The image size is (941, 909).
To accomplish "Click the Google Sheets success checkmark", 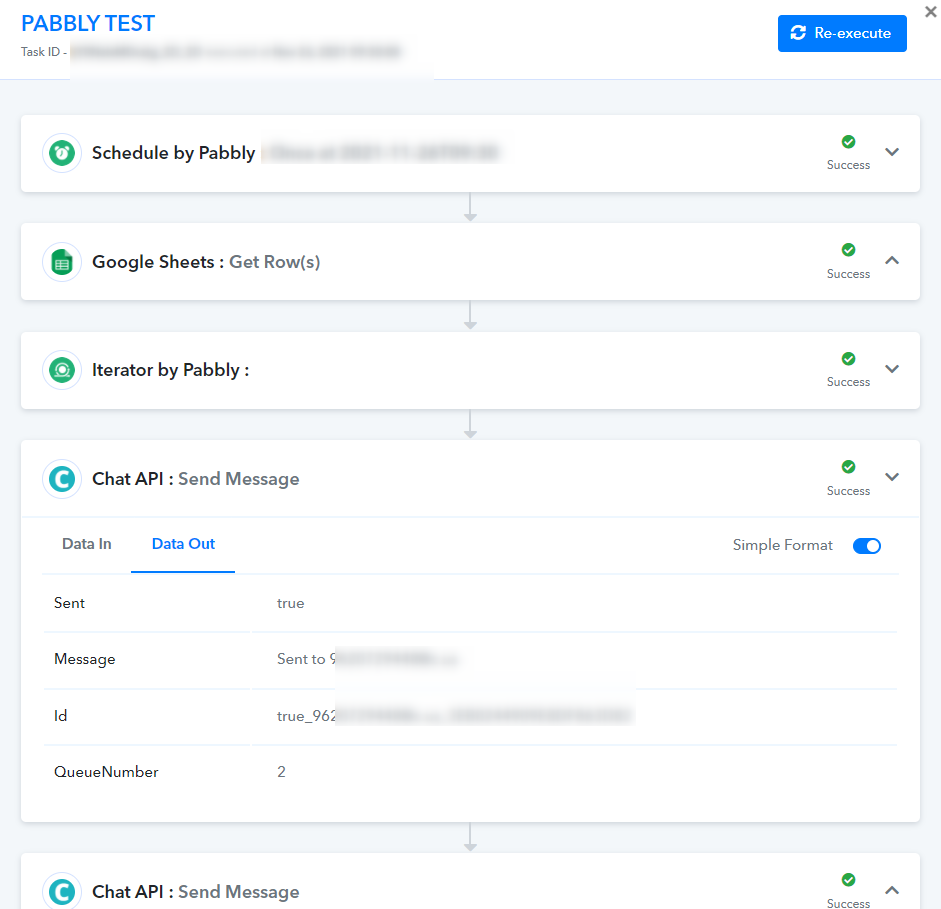I will tap(848, 250).
